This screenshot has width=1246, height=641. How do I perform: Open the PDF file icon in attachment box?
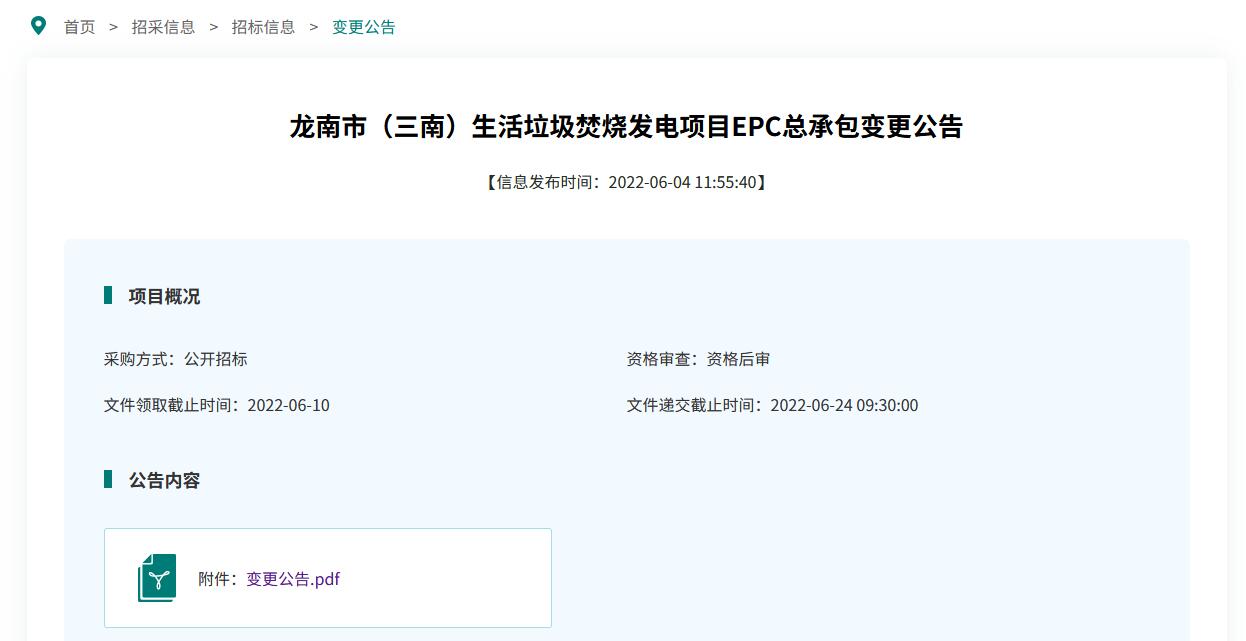(x=157, y=578)
